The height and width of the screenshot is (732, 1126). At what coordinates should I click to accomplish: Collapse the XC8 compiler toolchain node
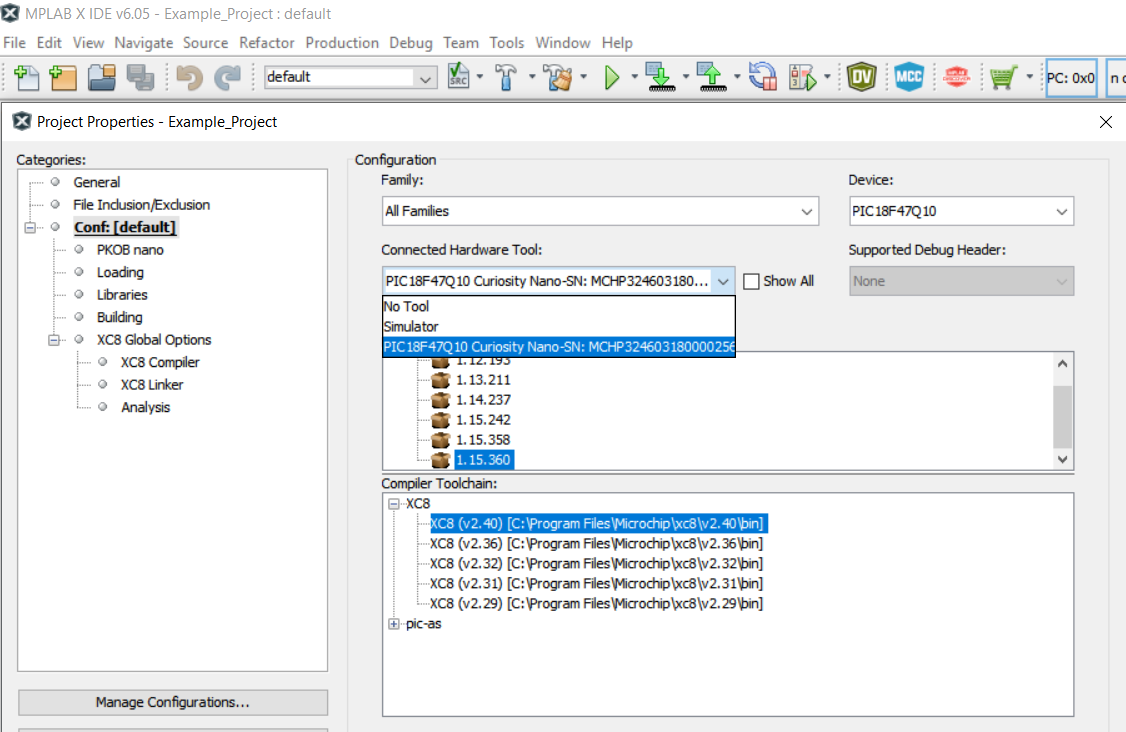pyautogui.click(x=394, y=504)
